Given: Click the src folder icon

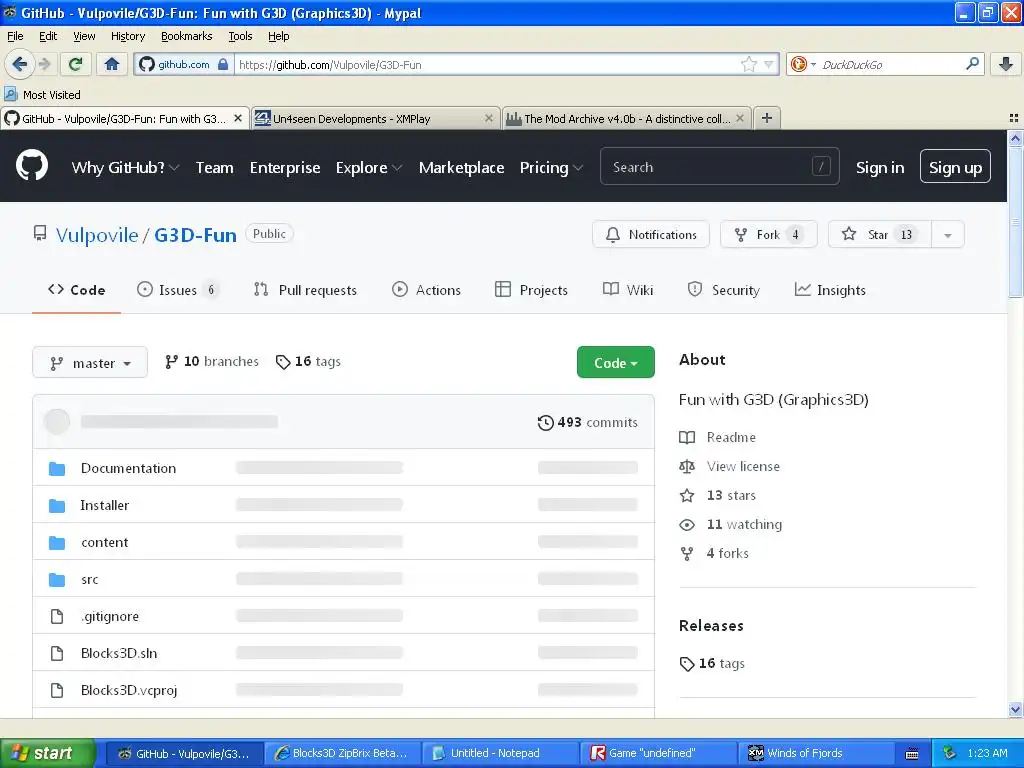Looking at the screenshot, I should tap(57, 579).
